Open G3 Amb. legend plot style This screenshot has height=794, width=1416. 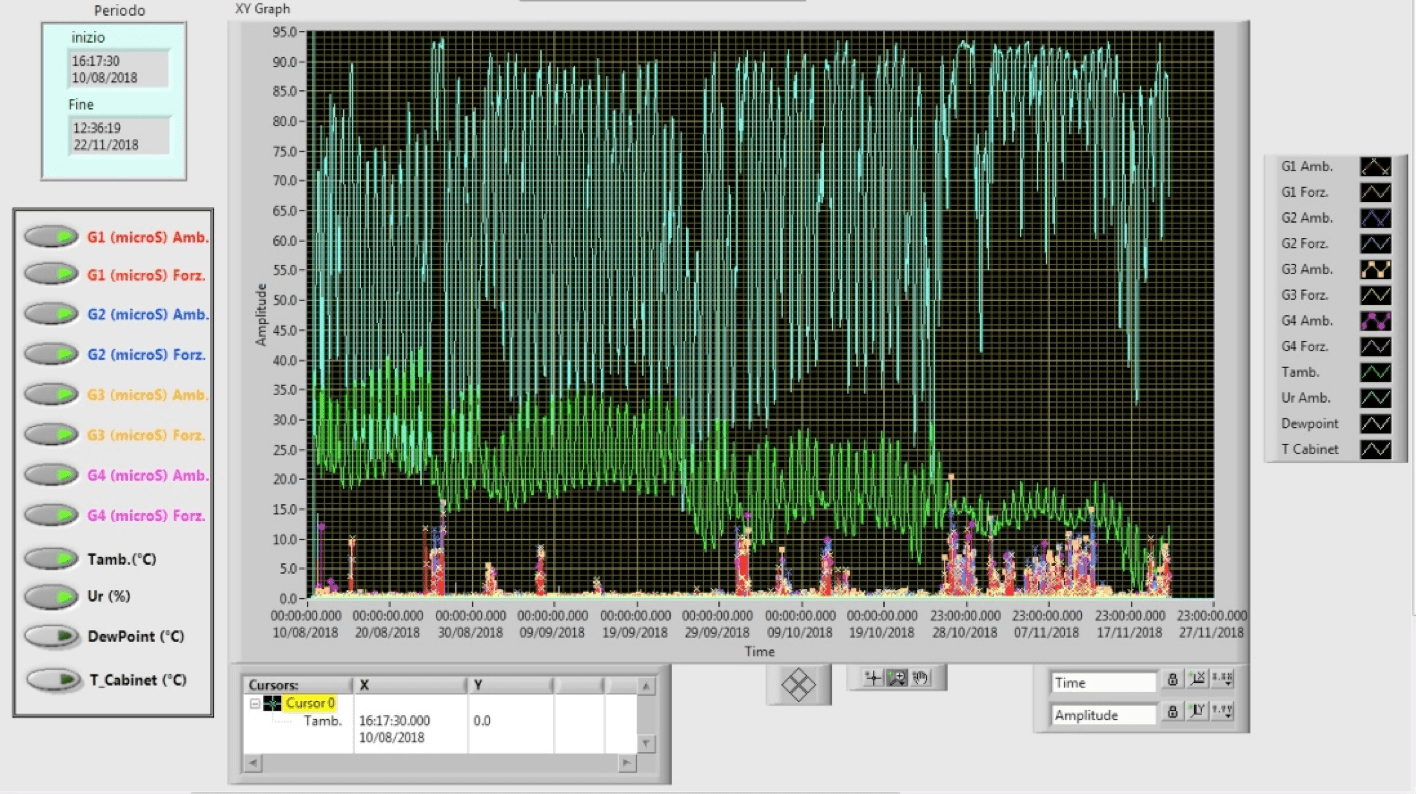(1375, 269)
